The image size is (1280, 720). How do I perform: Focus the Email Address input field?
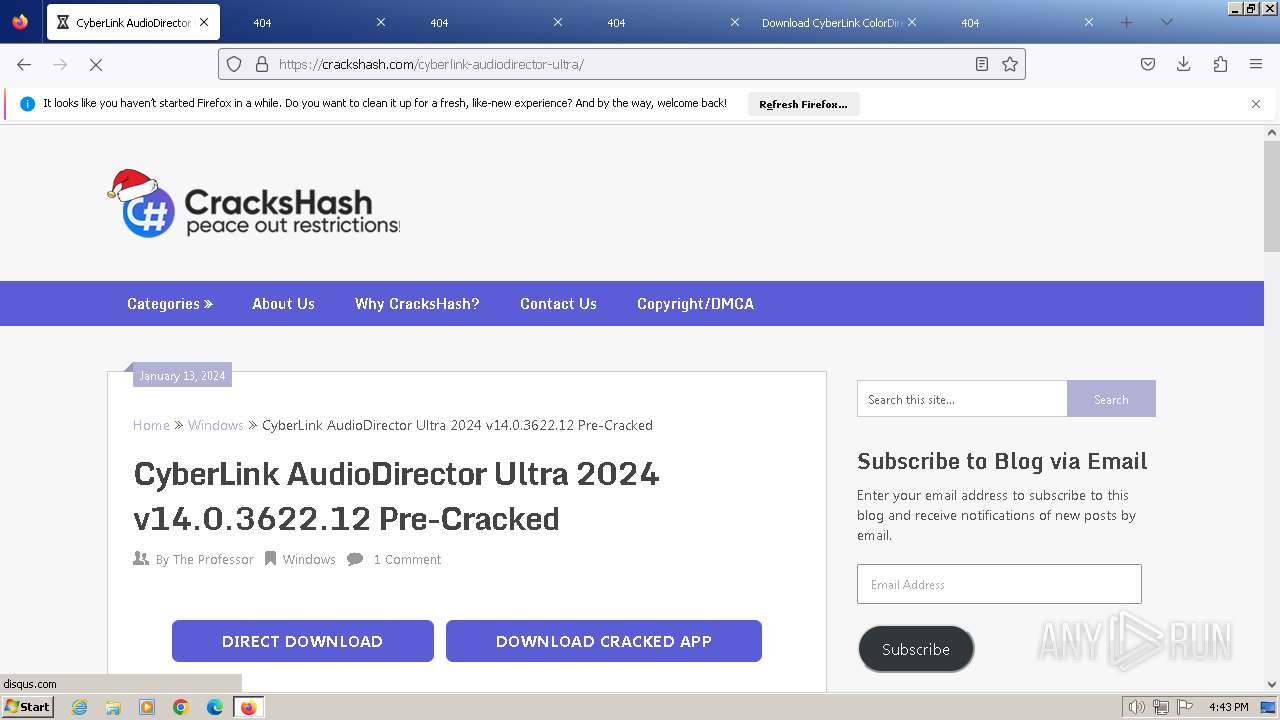[999, 584]
